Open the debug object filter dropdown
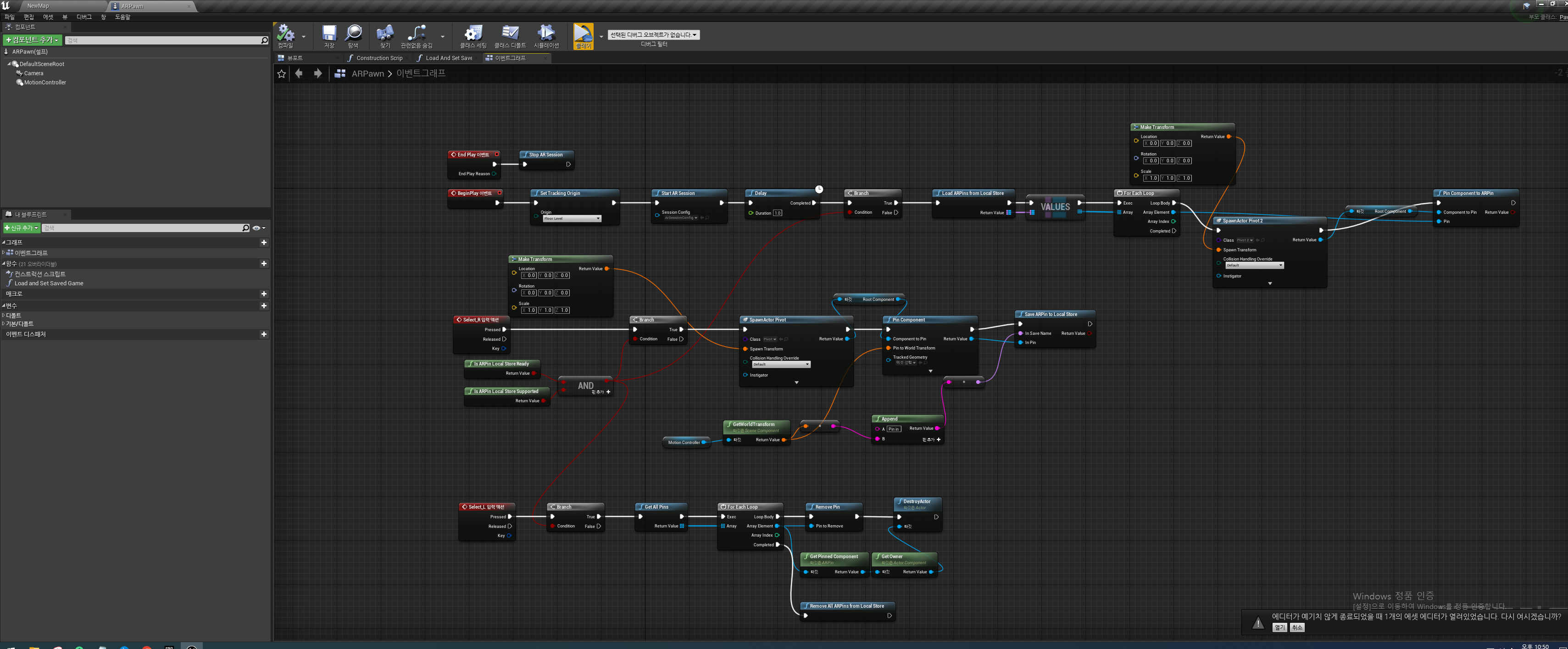This screenshot has height=649, width=1568. pyautogui.click(x=653, y=35)
